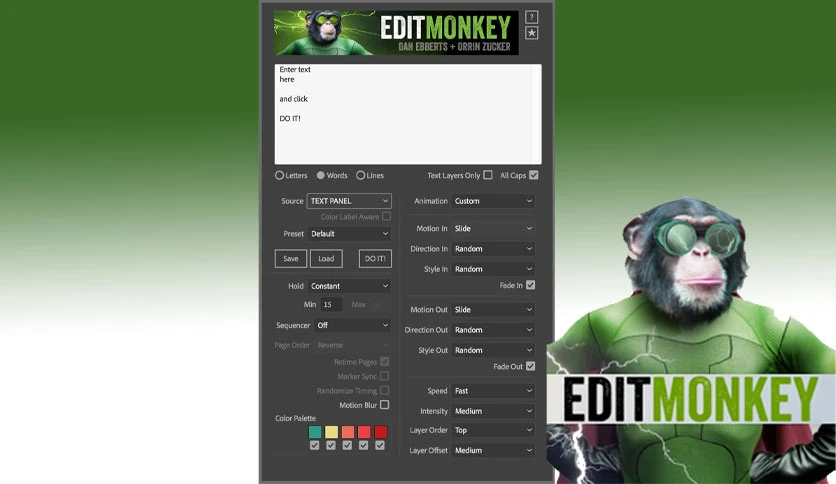Open the Sequencer Off dropdown
Image resolution: width=836 pixels, height=484 pixels.
pyautogui.click(x=352, y=325)
